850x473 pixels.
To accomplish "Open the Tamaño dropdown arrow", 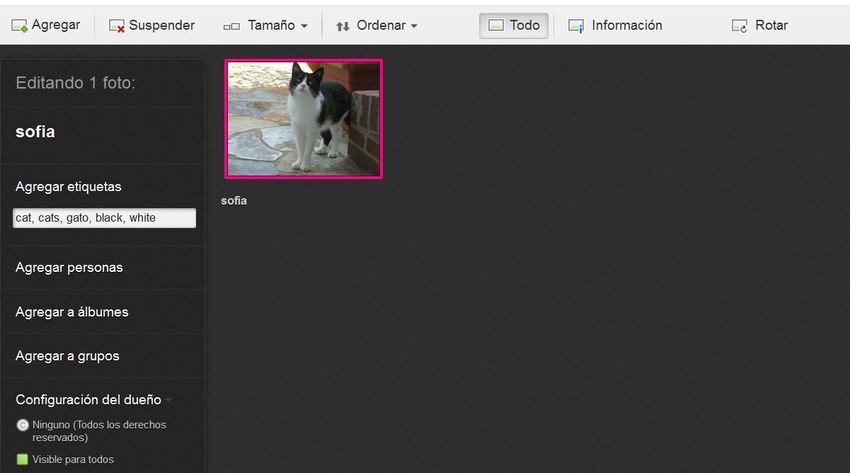I will [x=304, y=26].
